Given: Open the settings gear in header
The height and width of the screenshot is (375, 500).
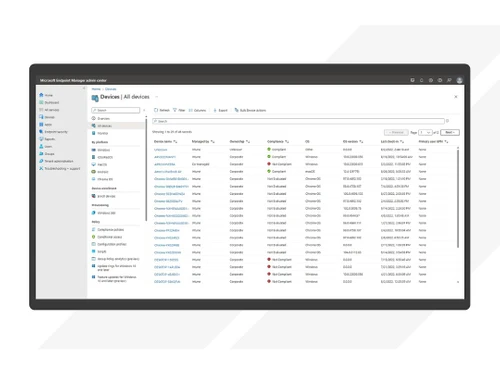Looking at the screenshot, I should tap(431, 80).
